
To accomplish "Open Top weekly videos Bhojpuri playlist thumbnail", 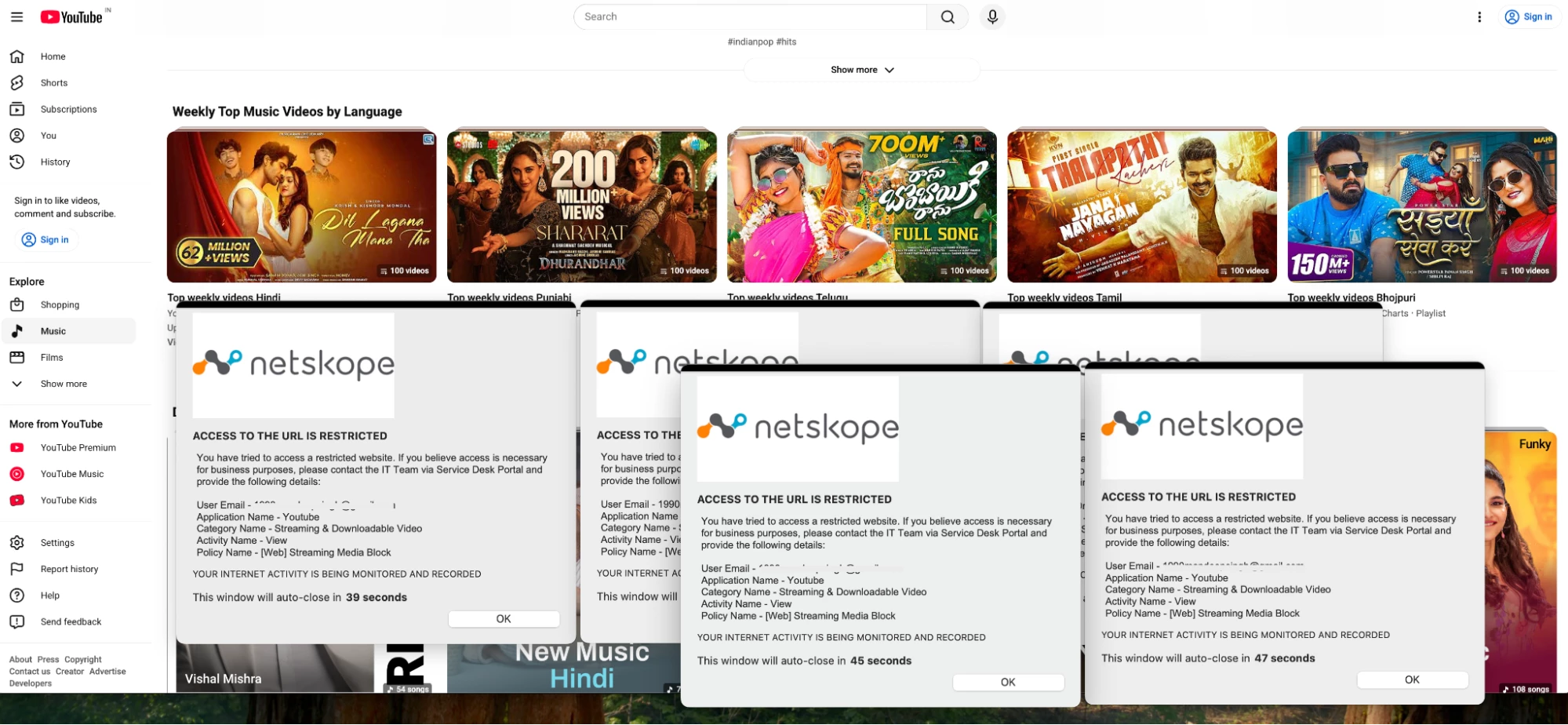I will click(x=1421, y=206).
